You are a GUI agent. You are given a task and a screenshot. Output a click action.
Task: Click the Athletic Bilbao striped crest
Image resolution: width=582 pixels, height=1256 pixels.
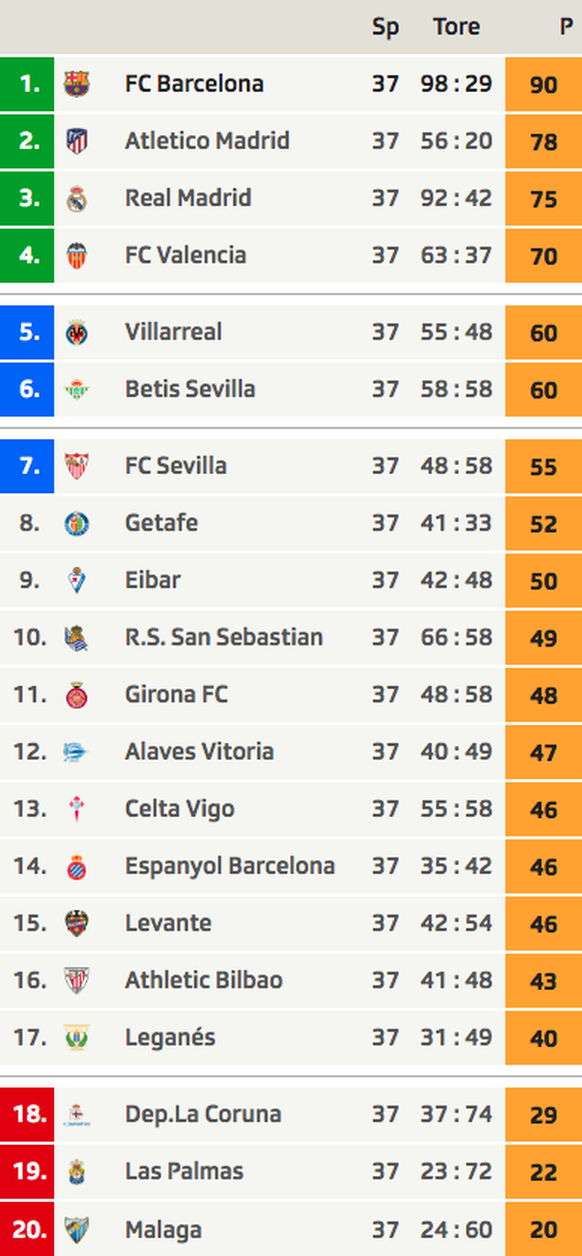point(76,980)
